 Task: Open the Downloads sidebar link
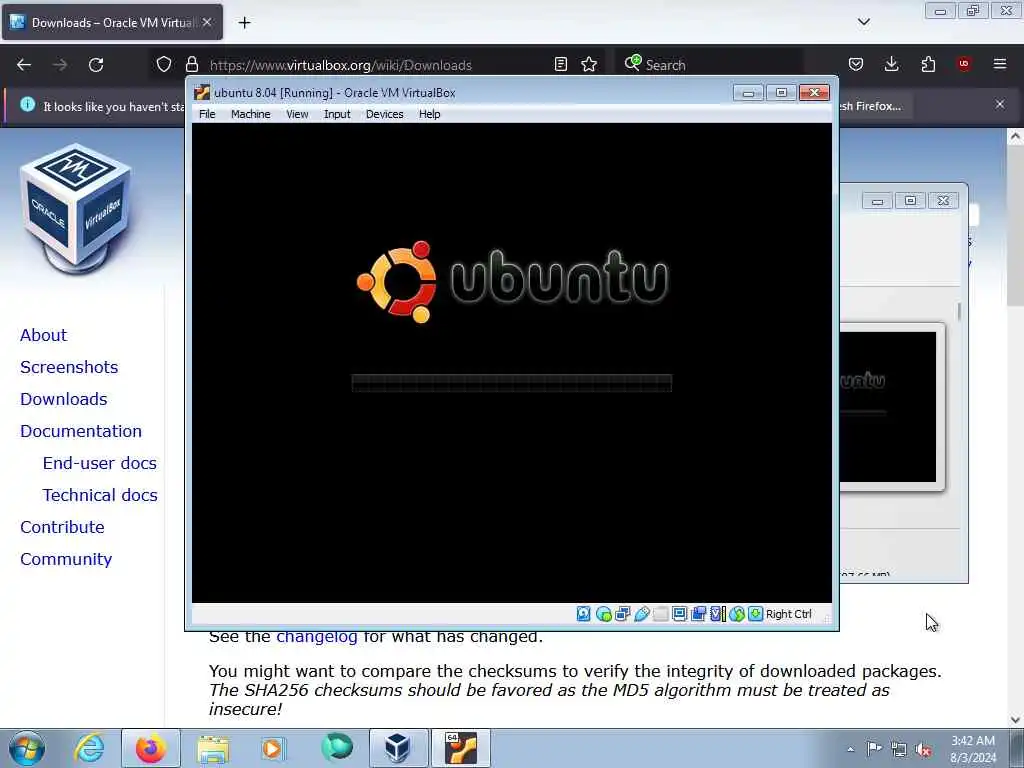click(63, 399)
